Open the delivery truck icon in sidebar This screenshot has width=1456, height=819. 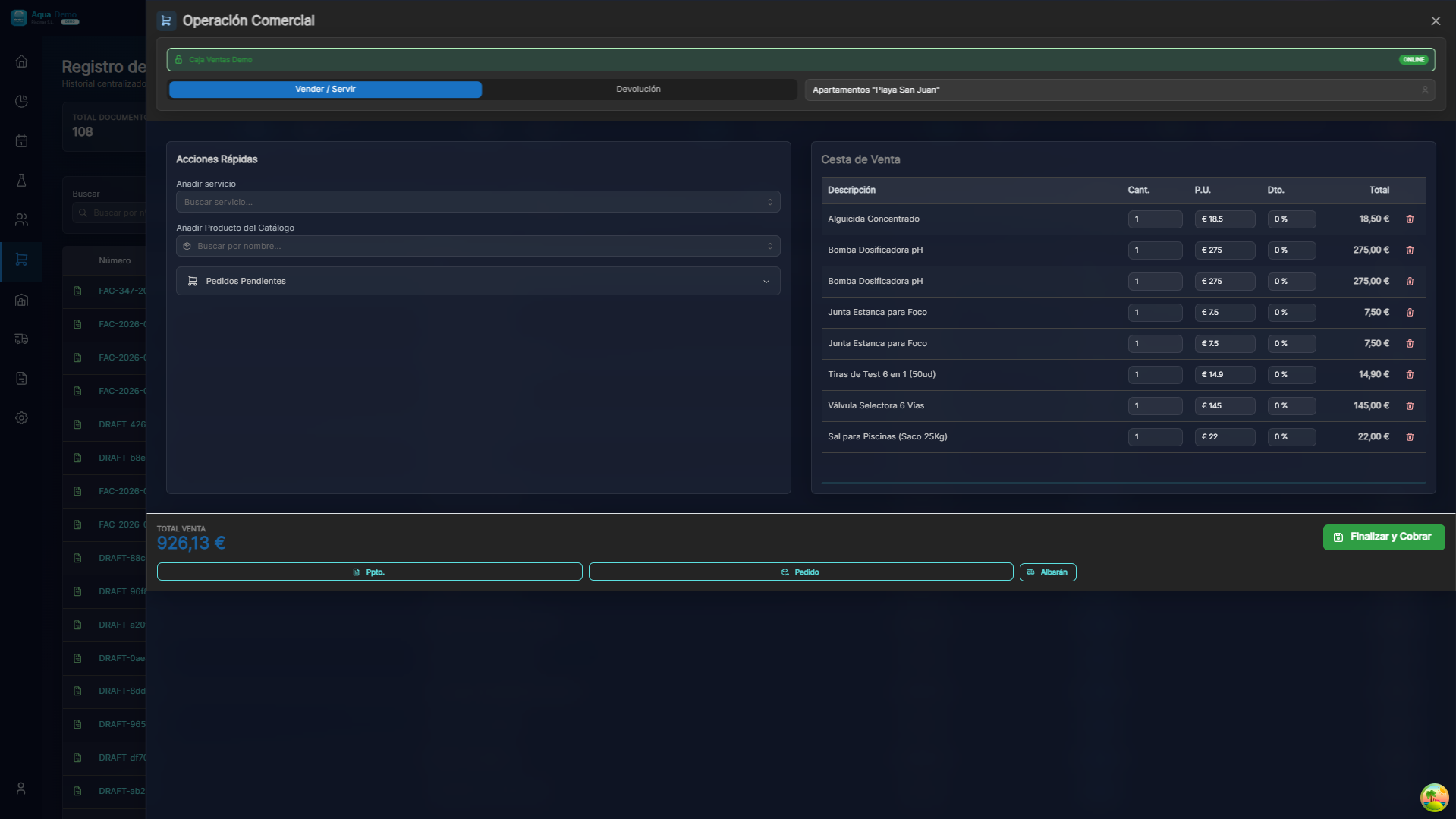pyautogui.click(x=21, y=339)
